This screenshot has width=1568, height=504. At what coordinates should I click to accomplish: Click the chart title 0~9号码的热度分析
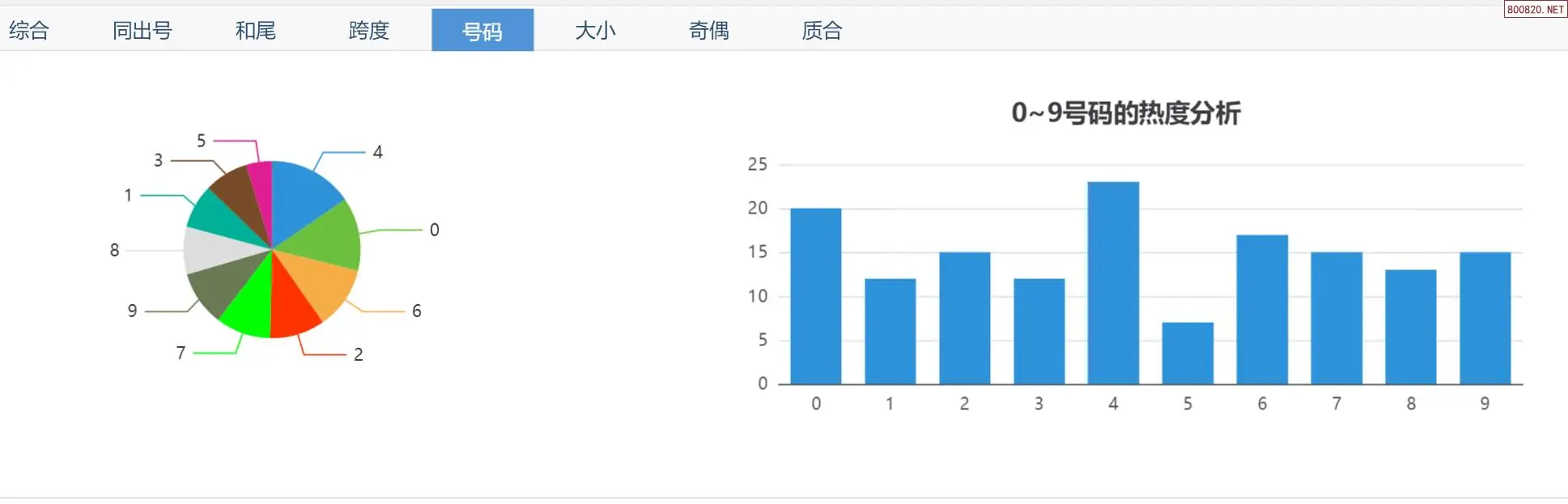point(1125,113)
